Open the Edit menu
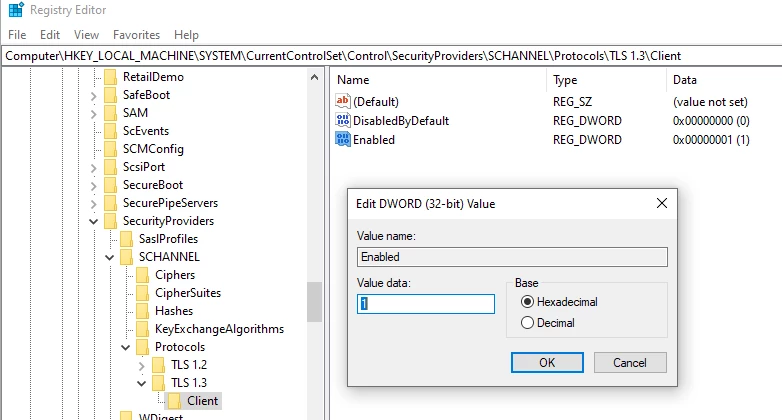 [50, 35]
